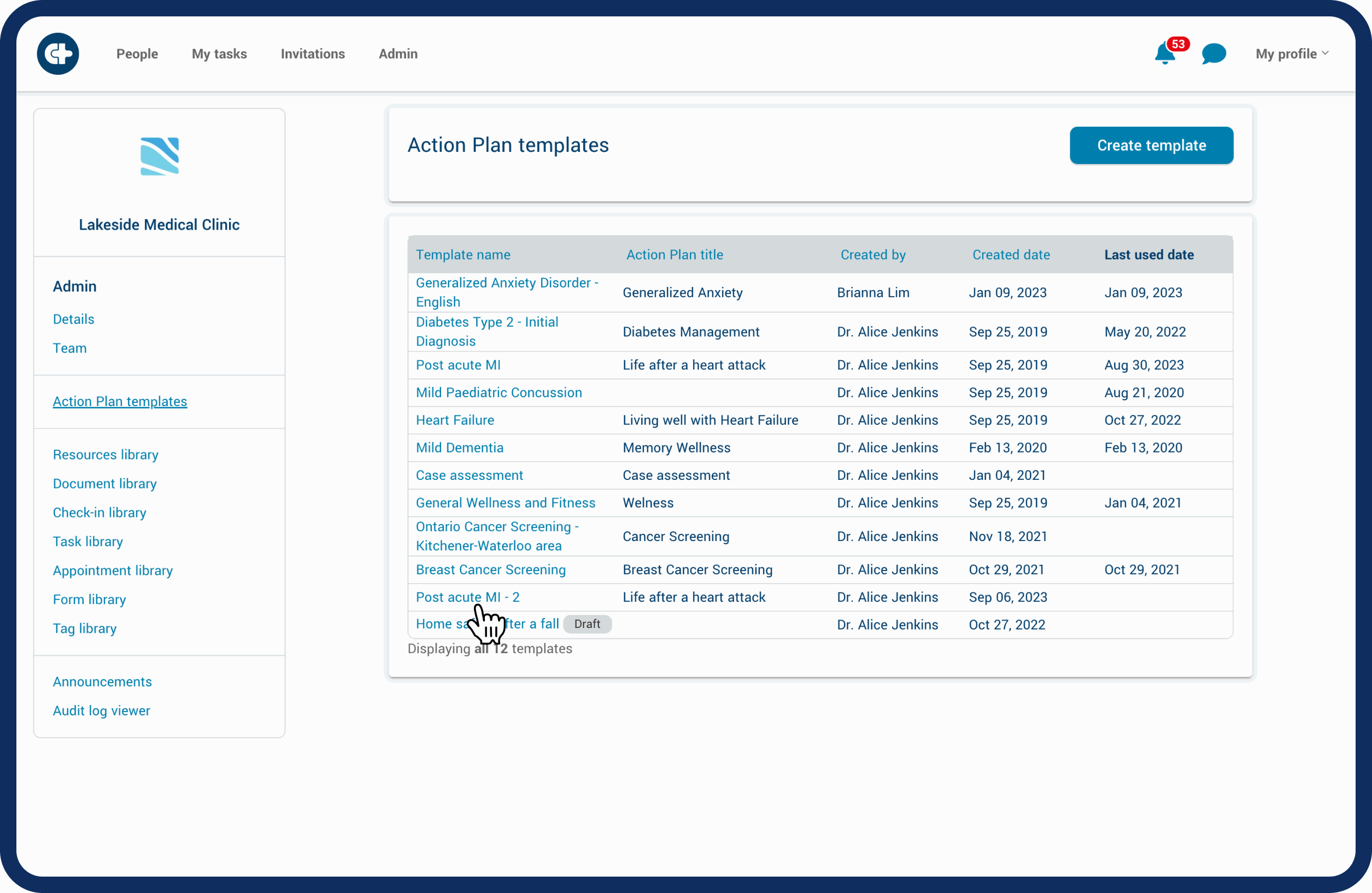Expand the My profile dropdown
Viewport: 1372px width, 893px height.
point(1292,54)
